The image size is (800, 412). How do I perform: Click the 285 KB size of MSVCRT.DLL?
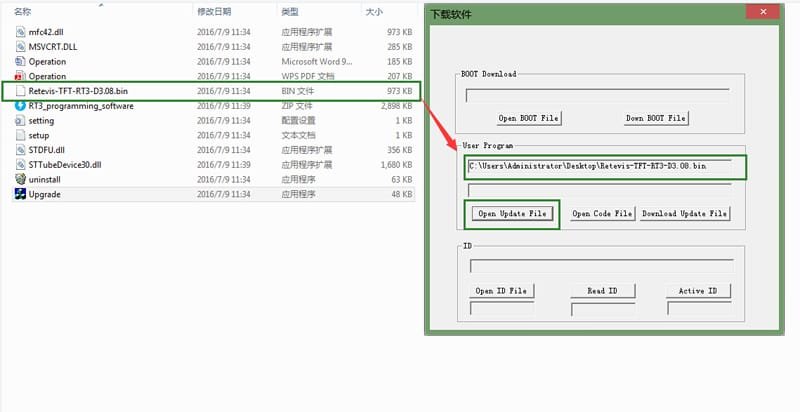[x=399, y=46]
